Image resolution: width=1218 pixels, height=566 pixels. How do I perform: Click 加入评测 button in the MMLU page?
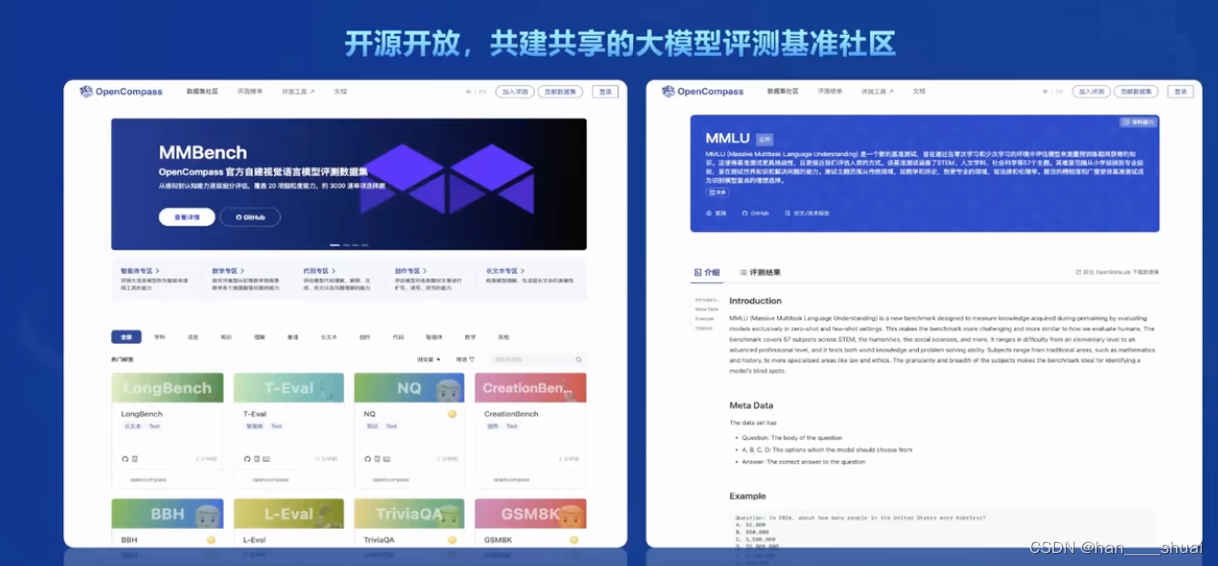(x=1091, y=91)
